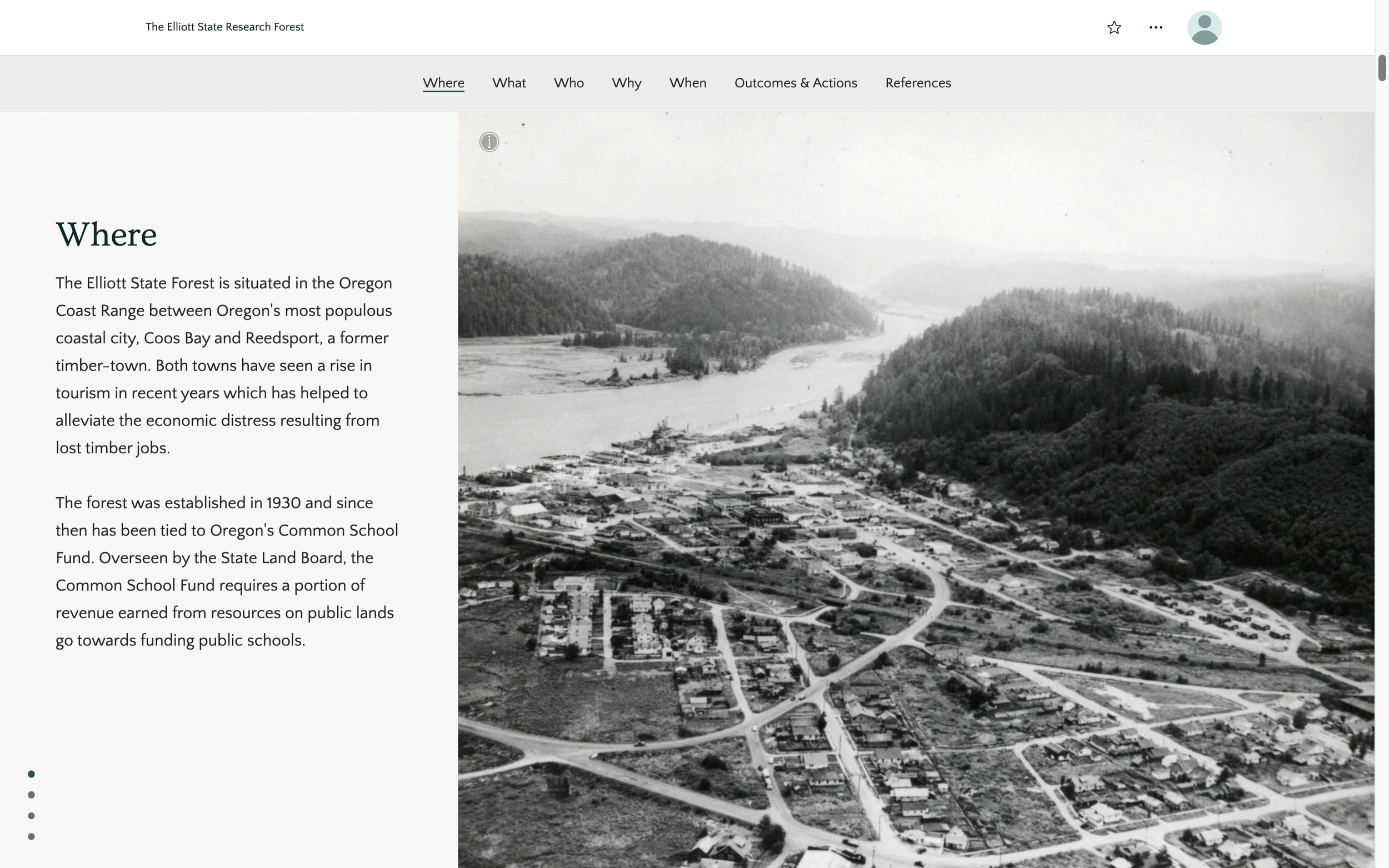This screenshot has width=1389, height=868.
Task: Jump to the What section
Action: (509, 83)
